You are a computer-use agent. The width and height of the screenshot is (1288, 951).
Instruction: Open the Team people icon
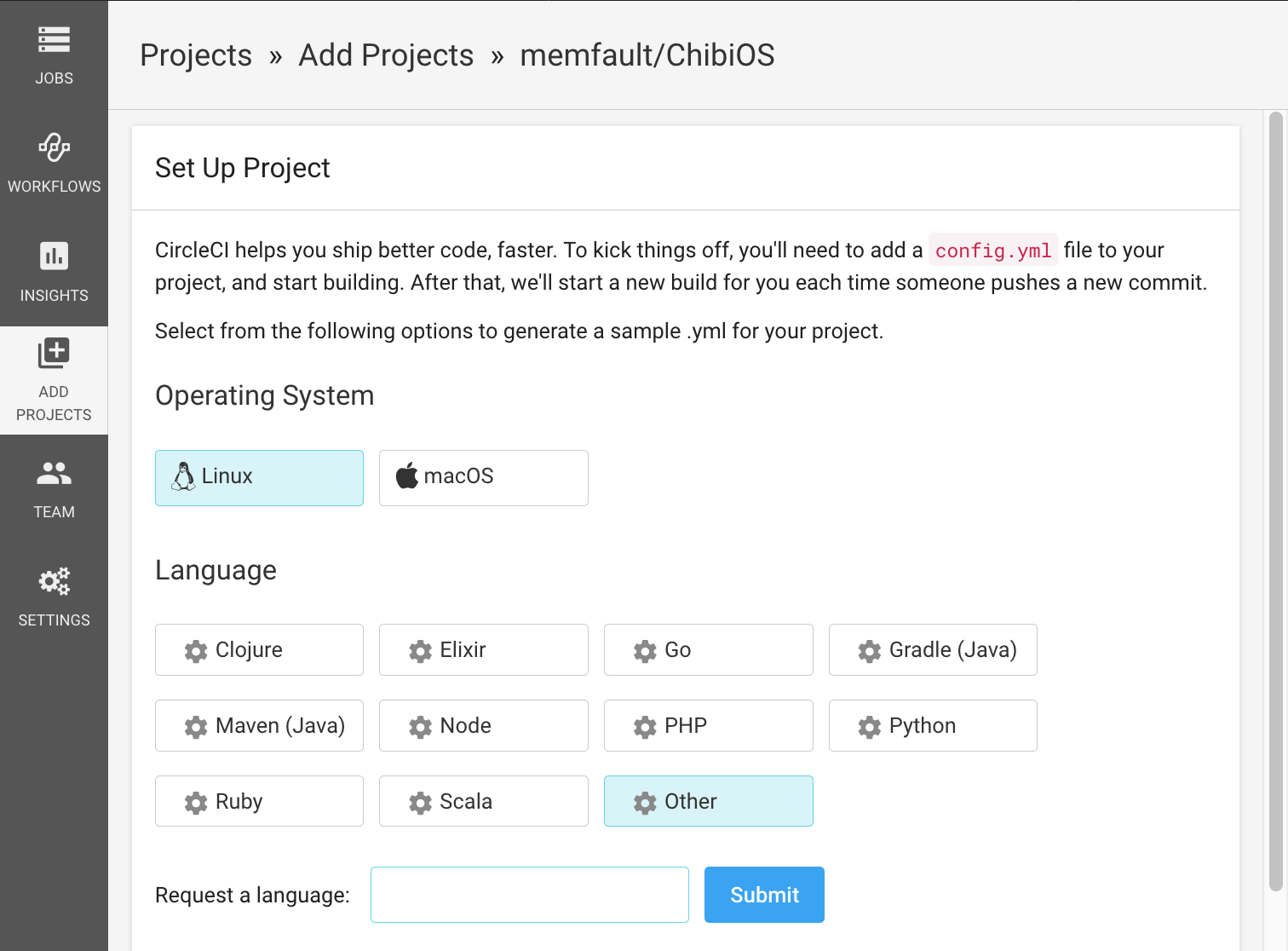tap(54, 473)
